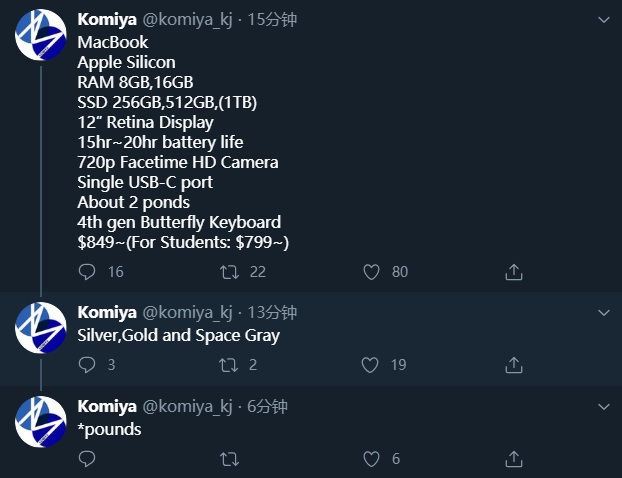Share the MacBook specs tweet
Screen dimensions: 622x478
[x=514, y=272]
